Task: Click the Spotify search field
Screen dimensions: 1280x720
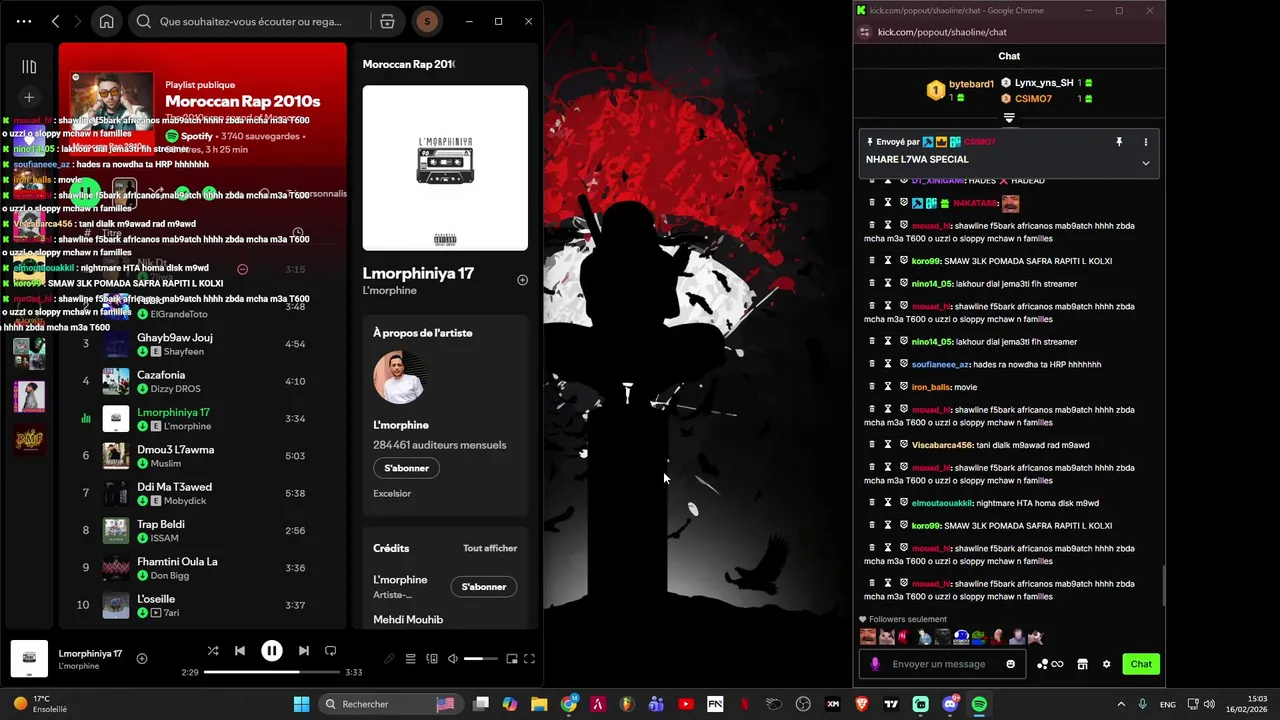Action: tap(250, 21)
